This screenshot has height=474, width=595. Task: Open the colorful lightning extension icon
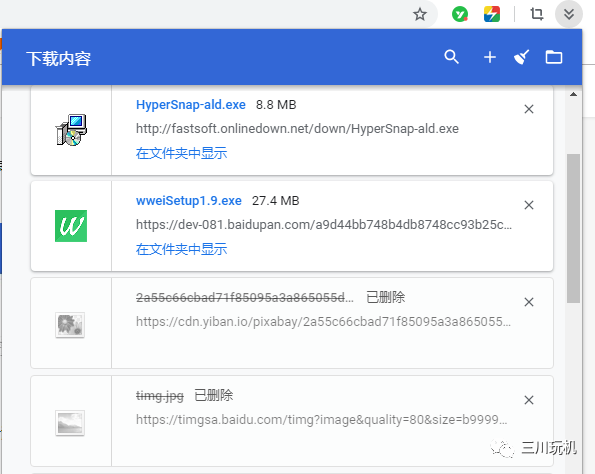coord(492,14)
